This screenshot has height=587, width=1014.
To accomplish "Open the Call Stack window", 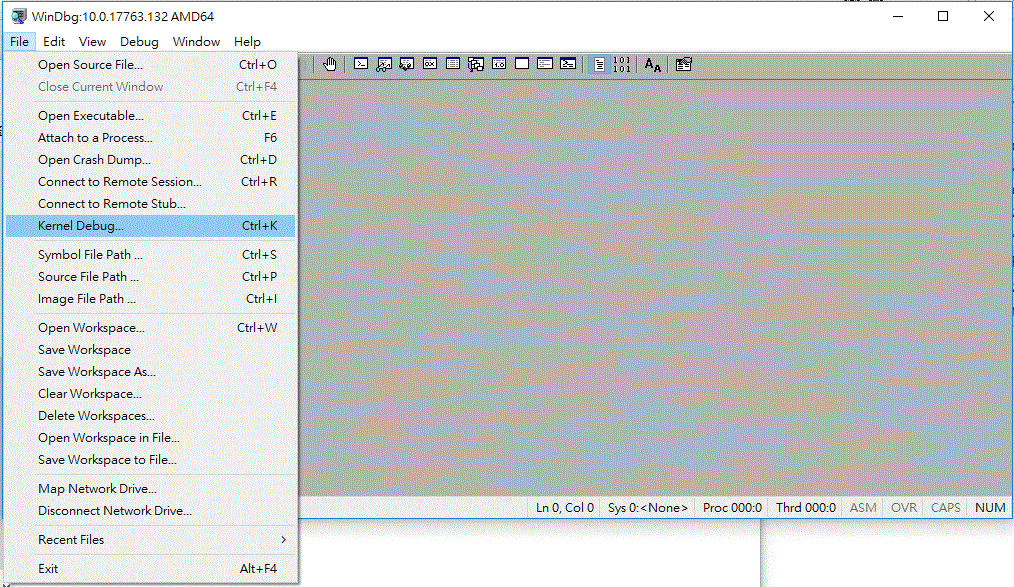I will [476, 63].
